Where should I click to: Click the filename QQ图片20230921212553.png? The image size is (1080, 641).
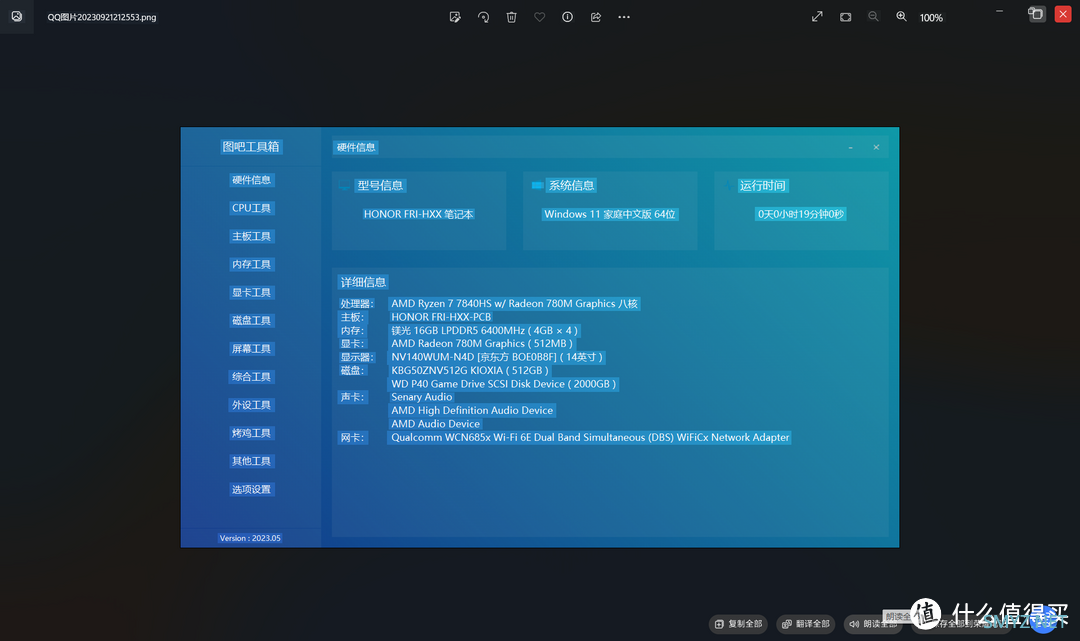(102, 17)
